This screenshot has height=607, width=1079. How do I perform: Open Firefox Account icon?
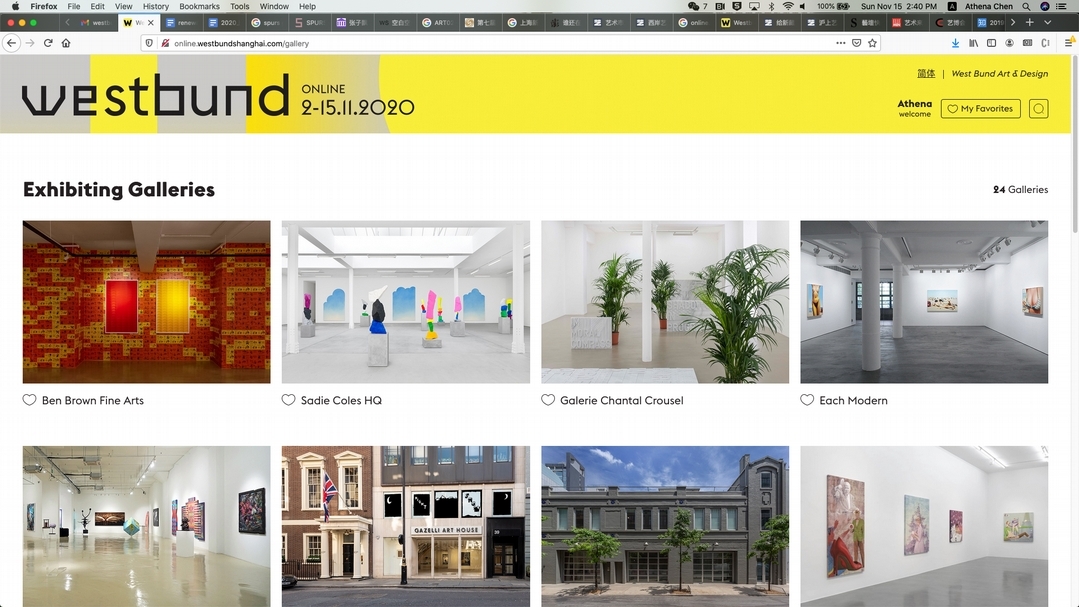pos(1009,43)
